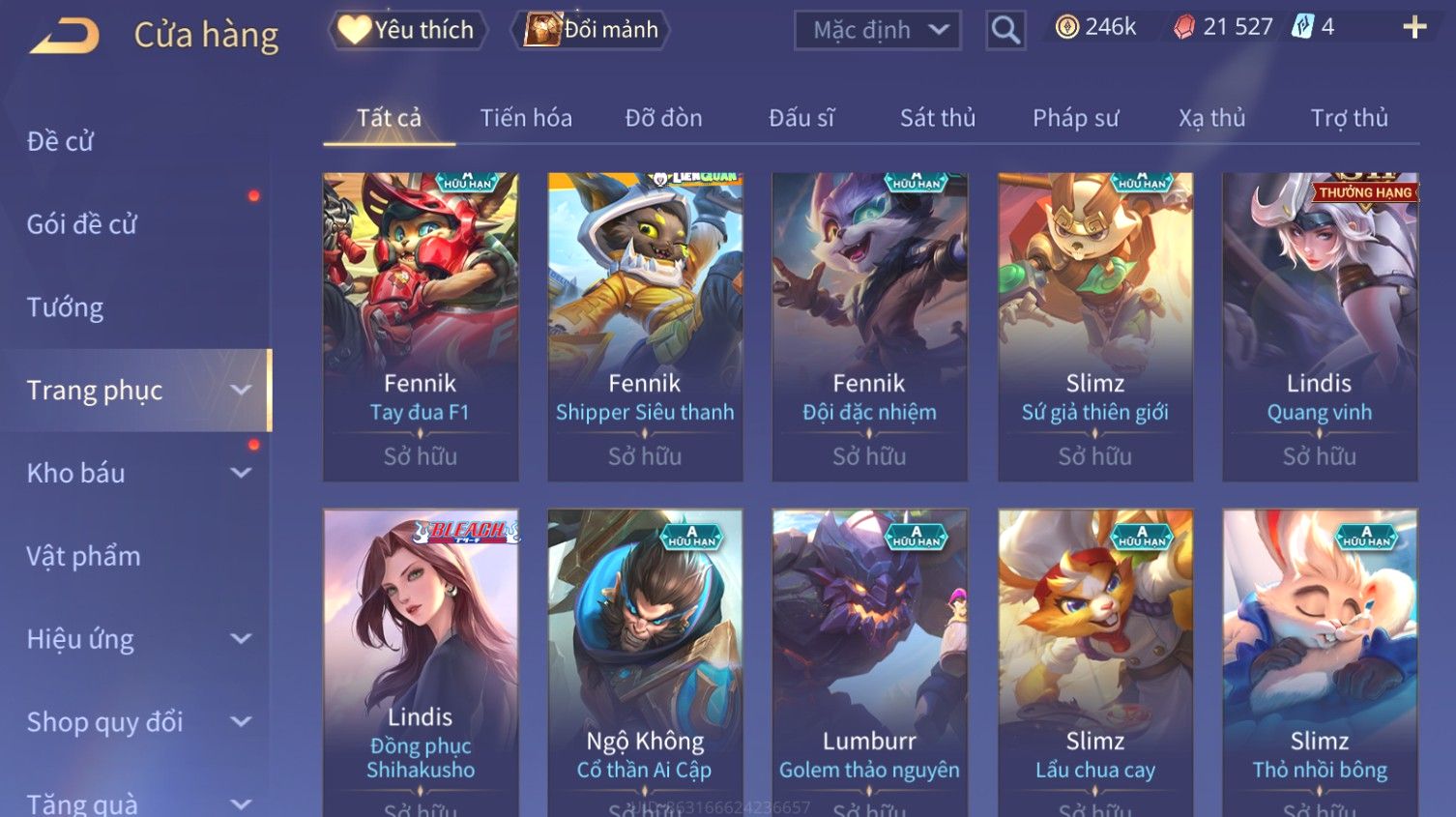Open Yêu thích heart favorites
1456x817 pixels.
407,30
